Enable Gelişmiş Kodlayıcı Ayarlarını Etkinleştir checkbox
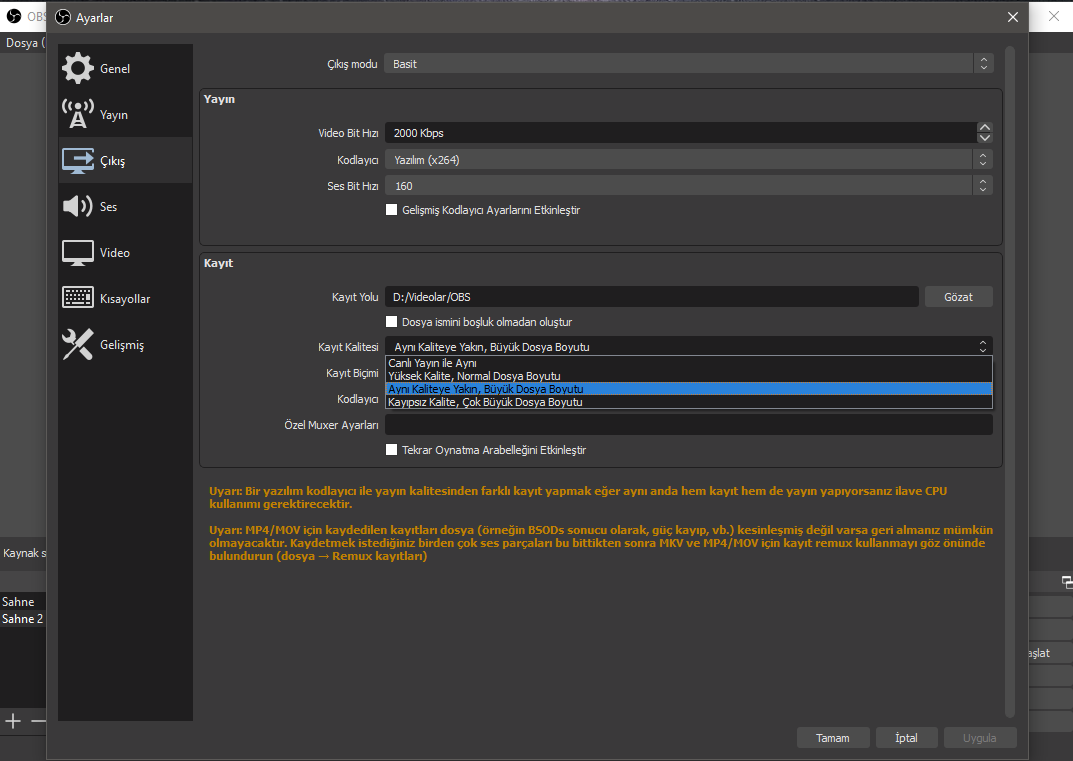The image size is (1073, 761). 391,210
